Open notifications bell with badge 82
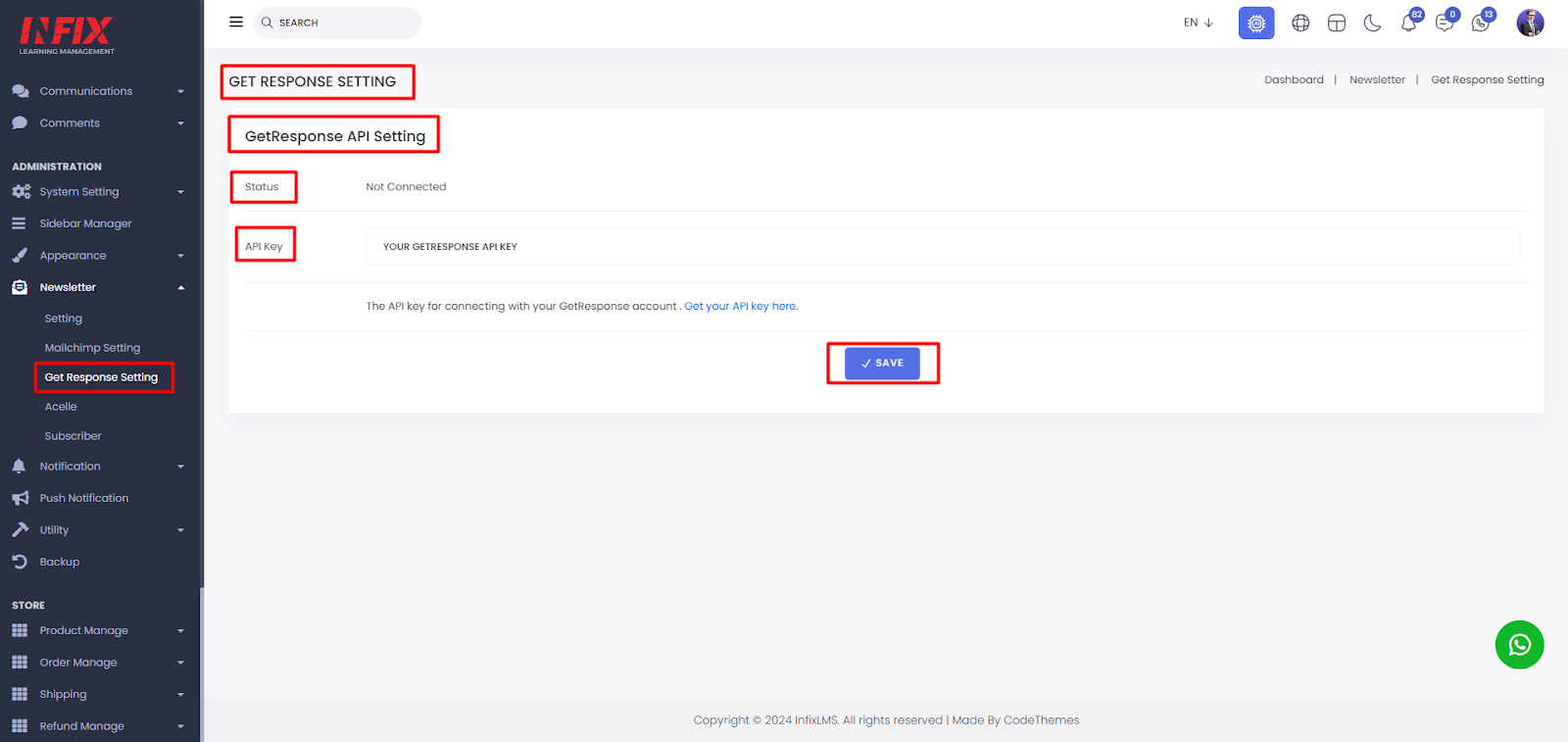 point(1409,22)
